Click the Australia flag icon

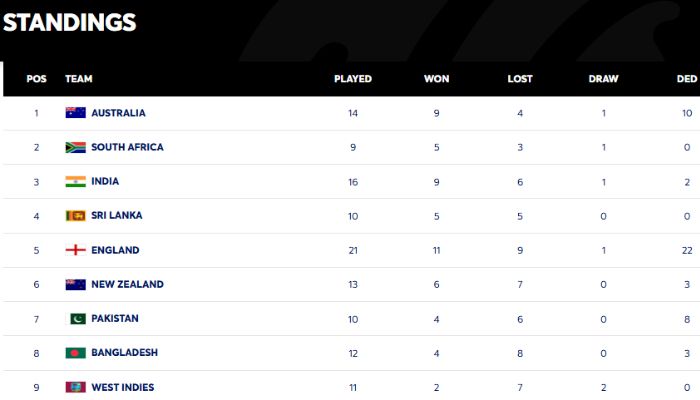(x=75, y=112)
